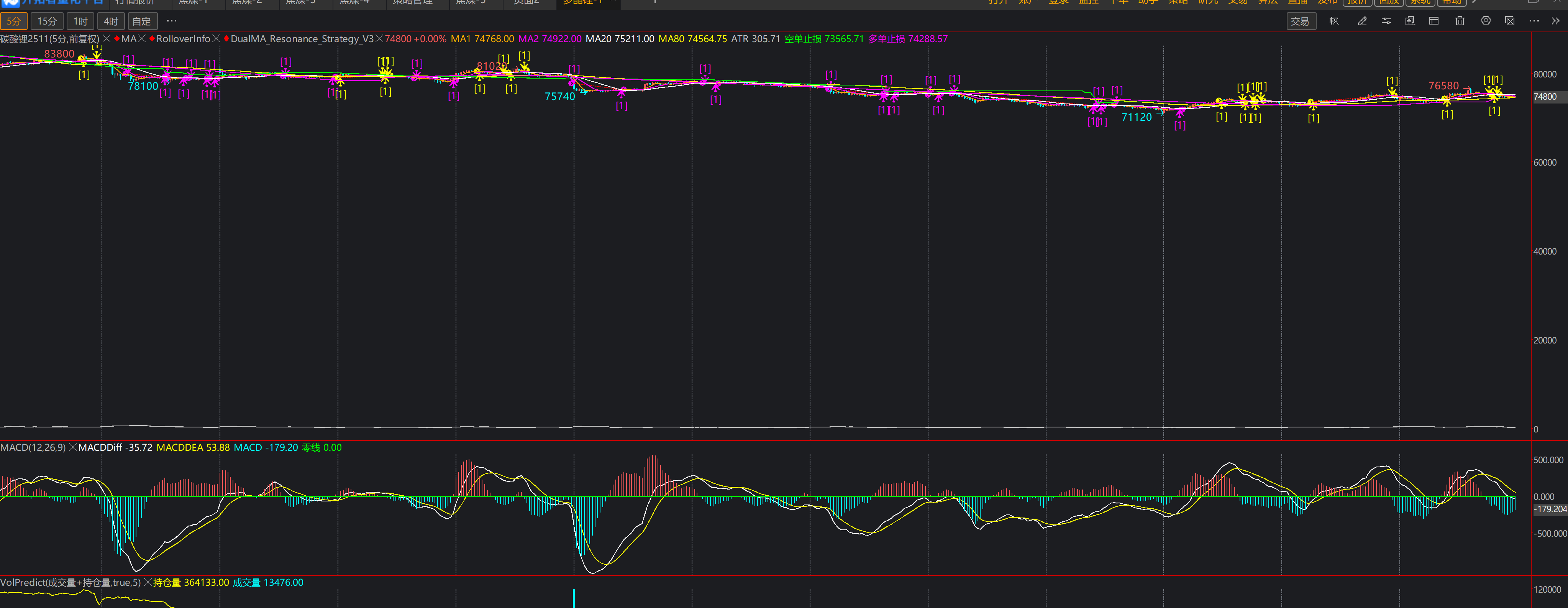Click VolPredict(成交量+持仓量,true,5) title
Viewport: 1568px width, 608px height.
pyautogui.click(x=71, y=583)
